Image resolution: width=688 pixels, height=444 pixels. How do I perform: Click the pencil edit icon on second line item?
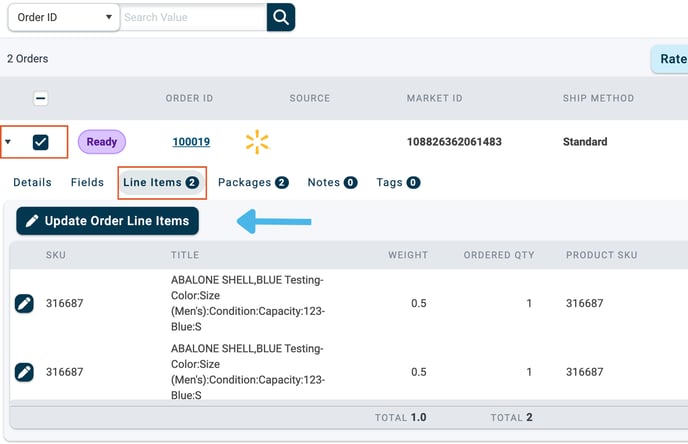coord(25,372)
